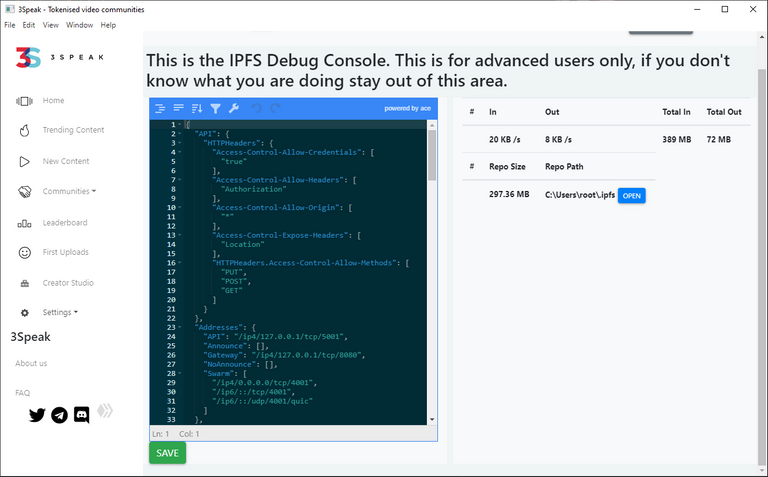Click the 'Ln: 1 Col: 1' status text

(176, 434)
